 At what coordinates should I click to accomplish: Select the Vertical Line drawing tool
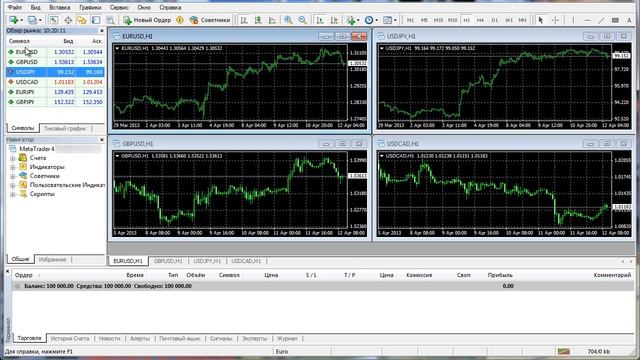coord(573,20)
